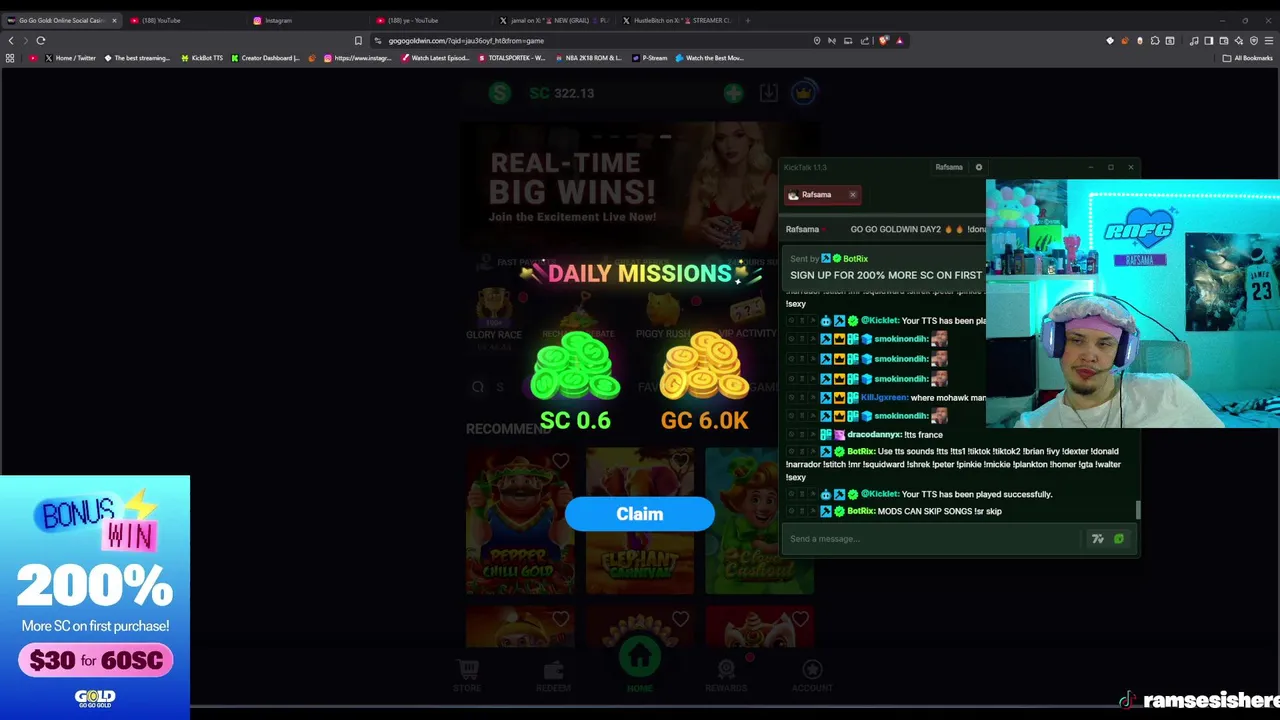Click ban circle icon on dracodannyx message
The width and height of the screenshot is (1280, 720).
[790, 435]
